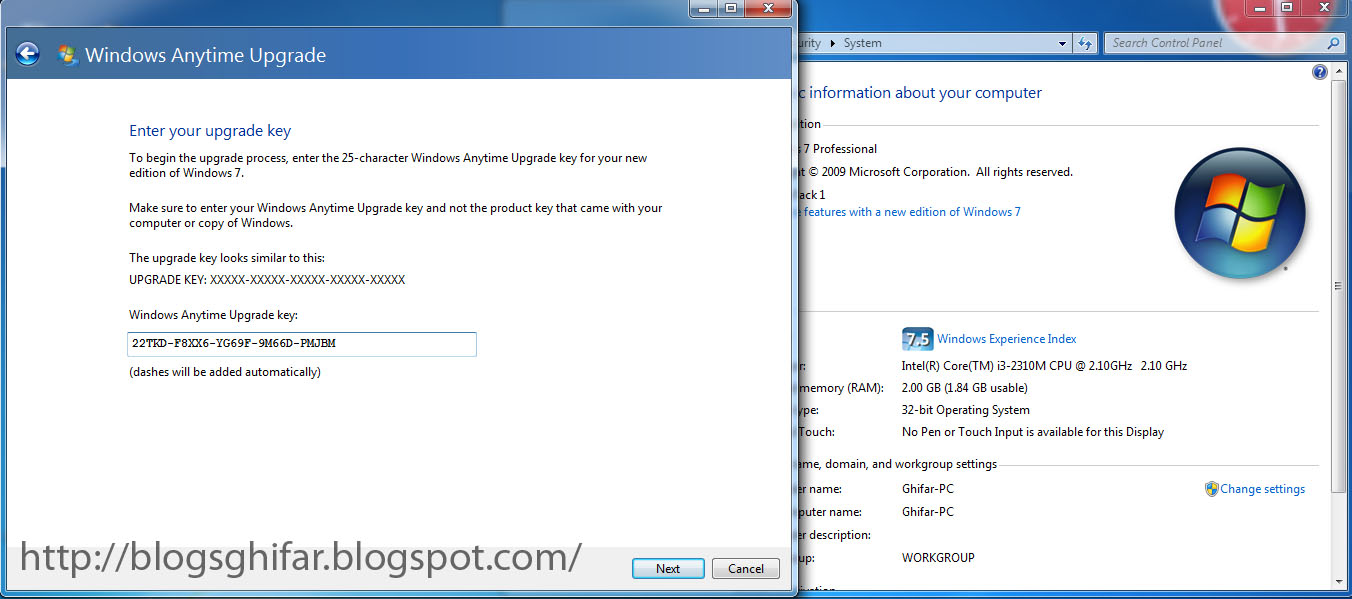
Task: Minimize the Windows Anytime Upgrade window
Action: [705, 8]
